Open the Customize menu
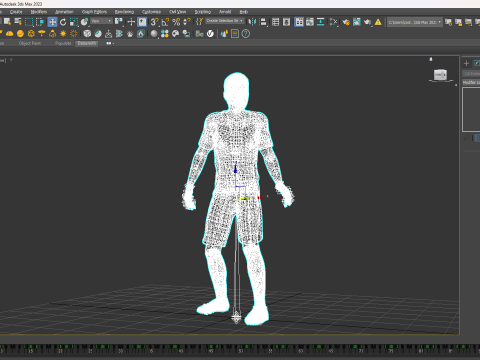Image resolution: width=480 pixels, height=360 pixels. (x=151, y=12)
